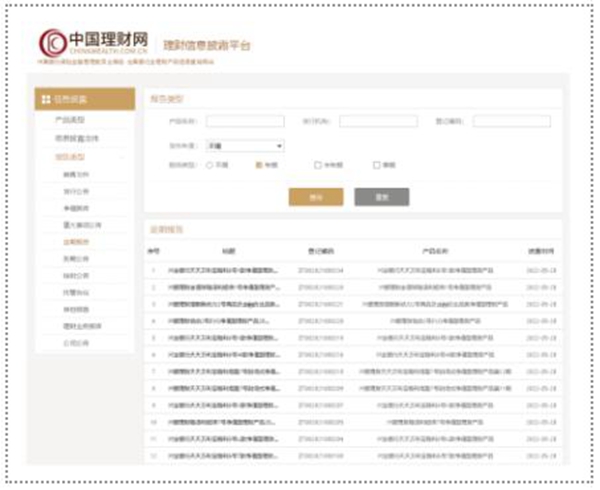Enable the 季报 checkbox
Image resolution: width=600 pixels, height=490 pixels.
click(x=377, y=165)
